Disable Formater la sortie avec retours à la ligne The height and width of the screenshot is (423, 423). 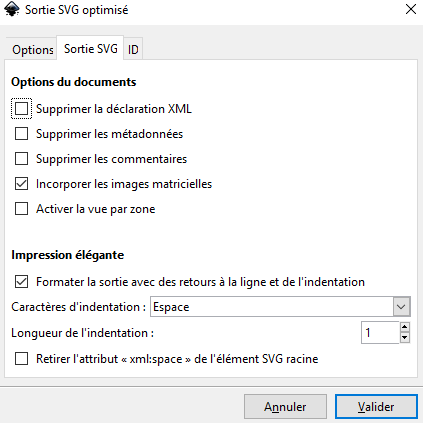click(21, 282)
